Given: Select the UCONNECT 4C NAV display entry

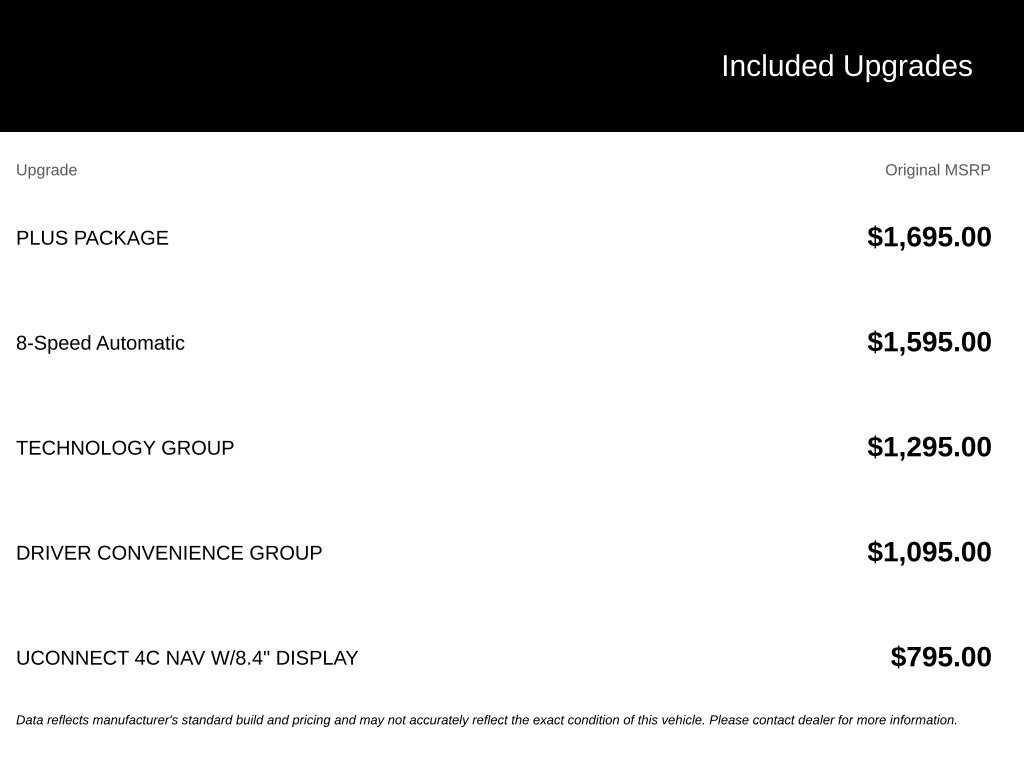Looking at the screenshot, I should pyautogui.click(x=187, y=658).
